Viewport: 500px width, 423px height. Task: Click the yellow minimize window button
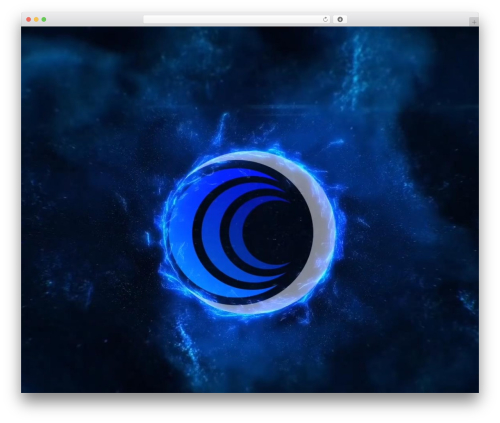pos(36,19)
